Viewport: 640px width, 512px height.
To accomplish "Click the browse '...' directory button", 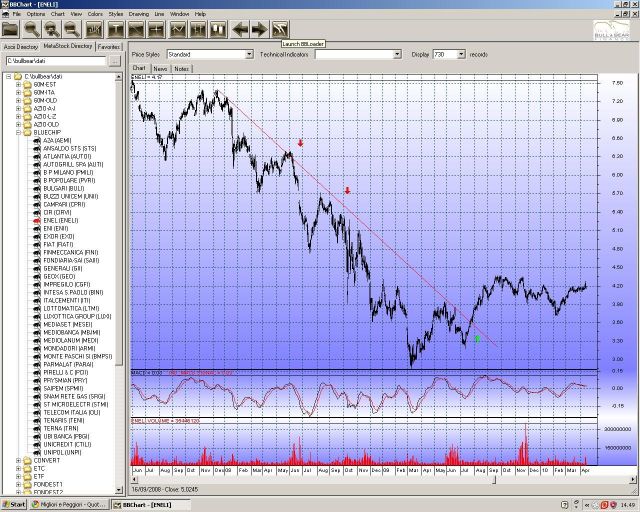I will pos(116,61).
